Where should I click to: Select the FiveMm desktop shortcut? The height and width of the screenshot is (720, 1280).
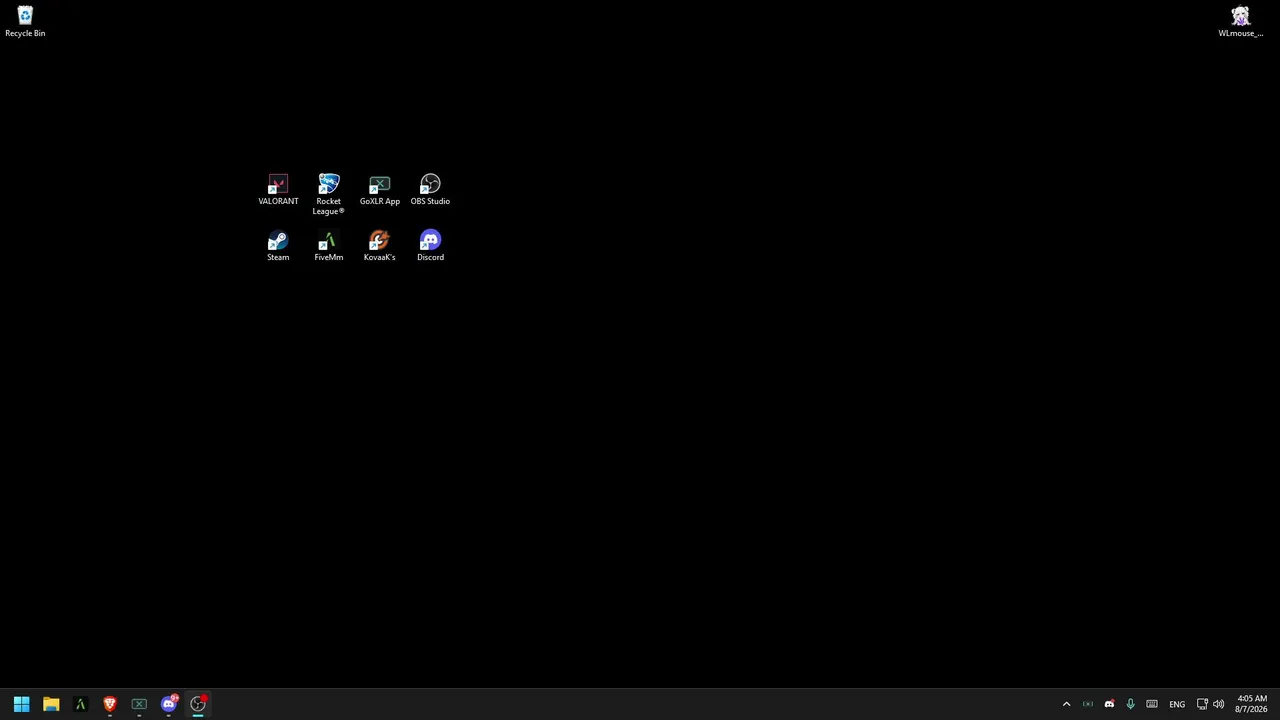[x=328, y=246]
